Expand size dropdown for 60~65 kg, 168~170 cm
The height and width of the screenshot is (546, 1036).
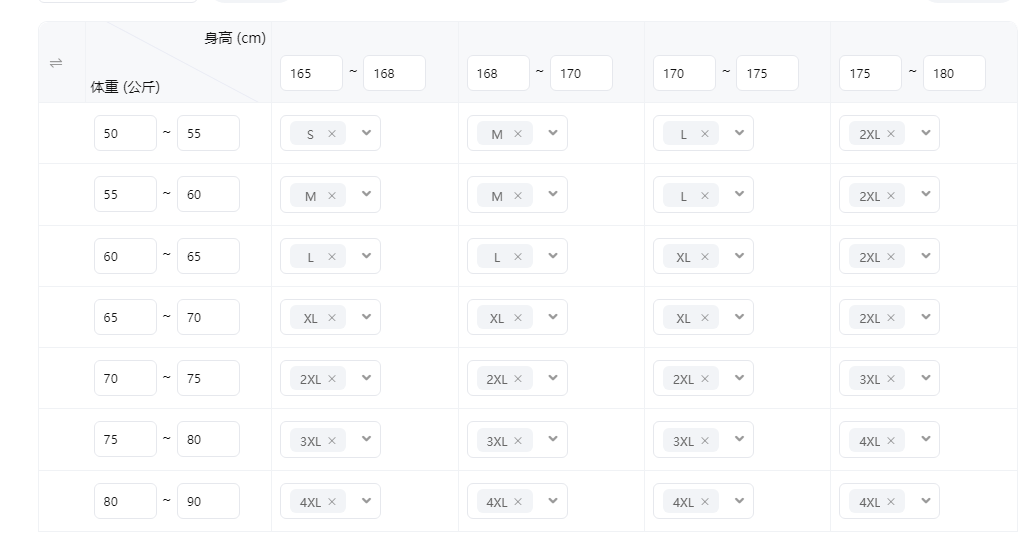tap(553, 256)
